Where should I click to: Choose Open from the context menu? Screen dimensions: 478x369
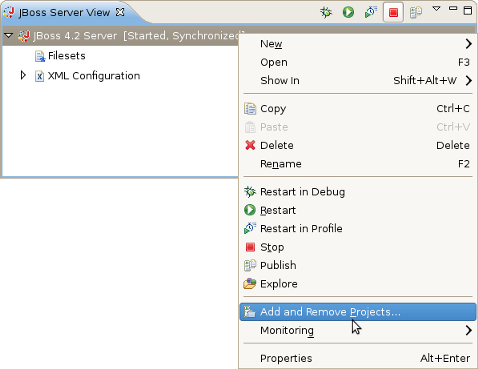click(x=358, y=62)
